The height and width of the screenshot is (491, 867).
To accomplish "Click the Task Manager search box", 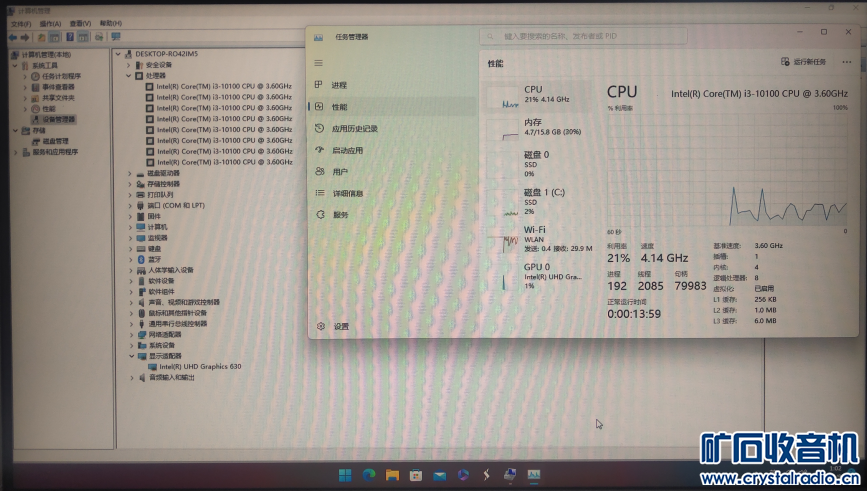I will 583,36.
